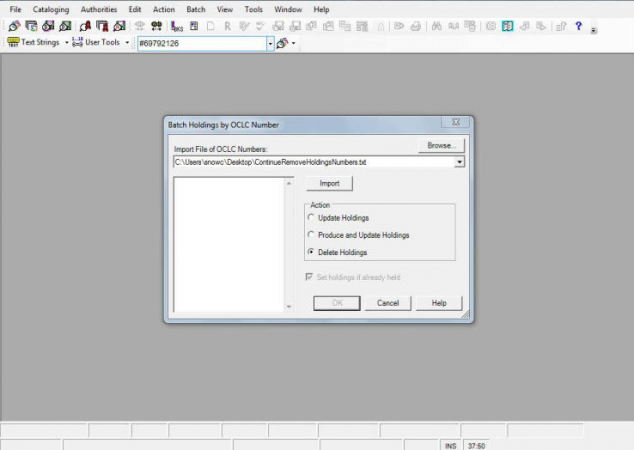This screenshot has height=450, width=634.
Task: Click the 37:50 timer in status bar
Action: tap(476, 446)
